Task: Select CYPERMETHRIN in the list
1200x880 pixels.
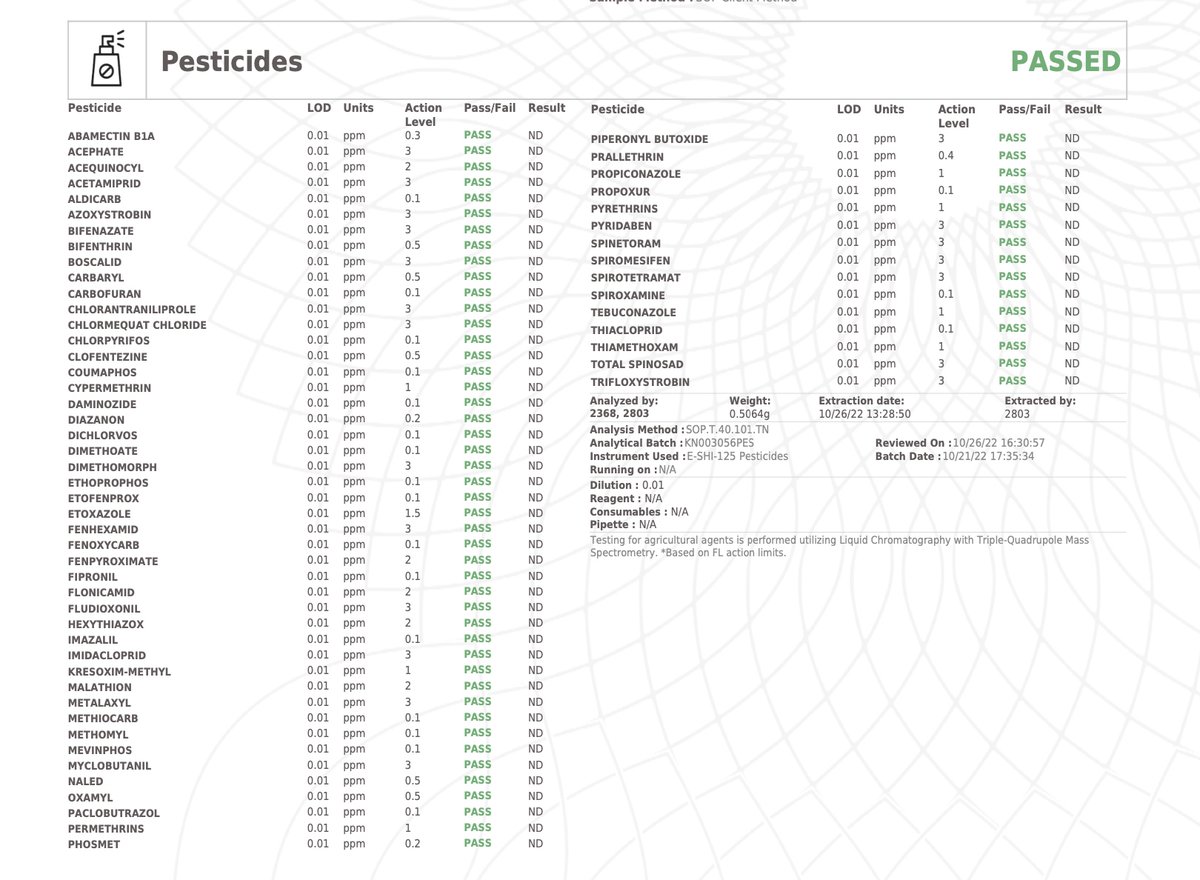Action: 110,388
